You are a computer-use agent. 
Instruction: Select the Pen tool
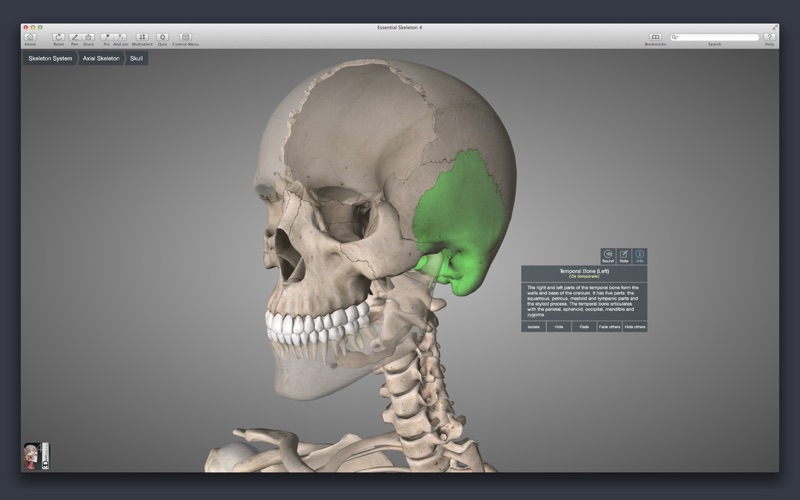[74, 37]
